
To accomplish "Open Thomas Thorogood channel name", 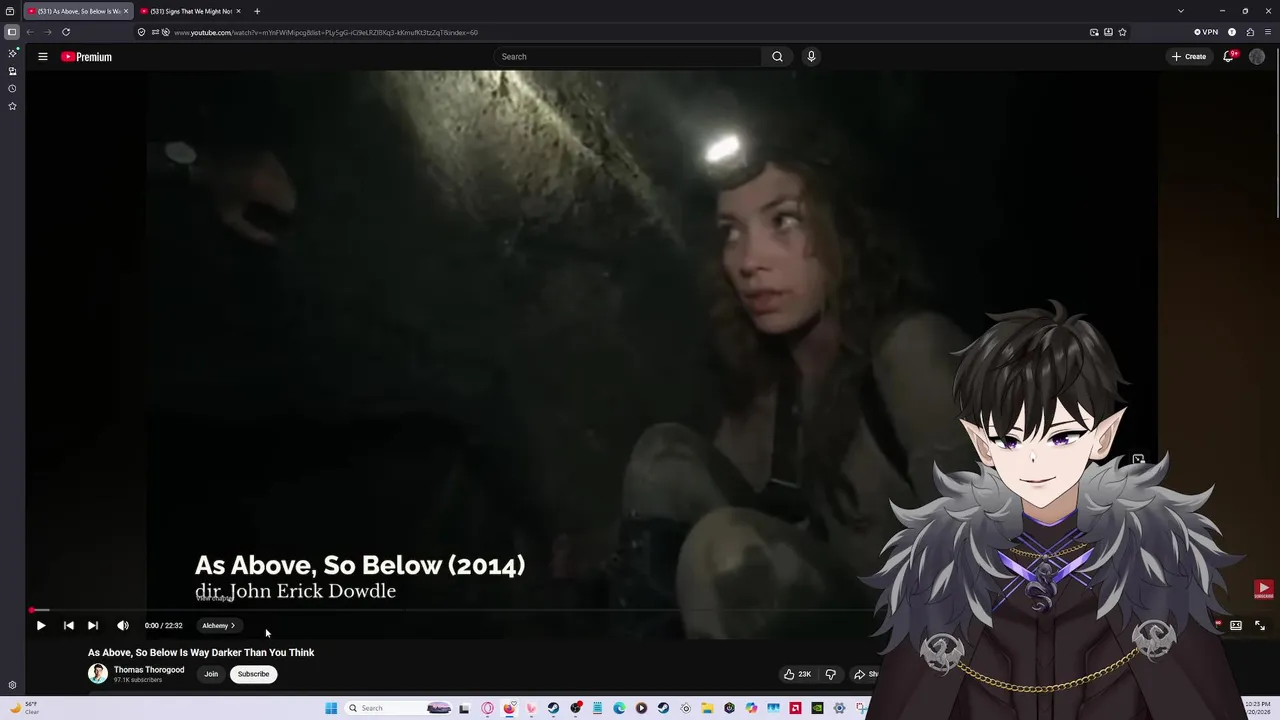I will coord(149,670).
